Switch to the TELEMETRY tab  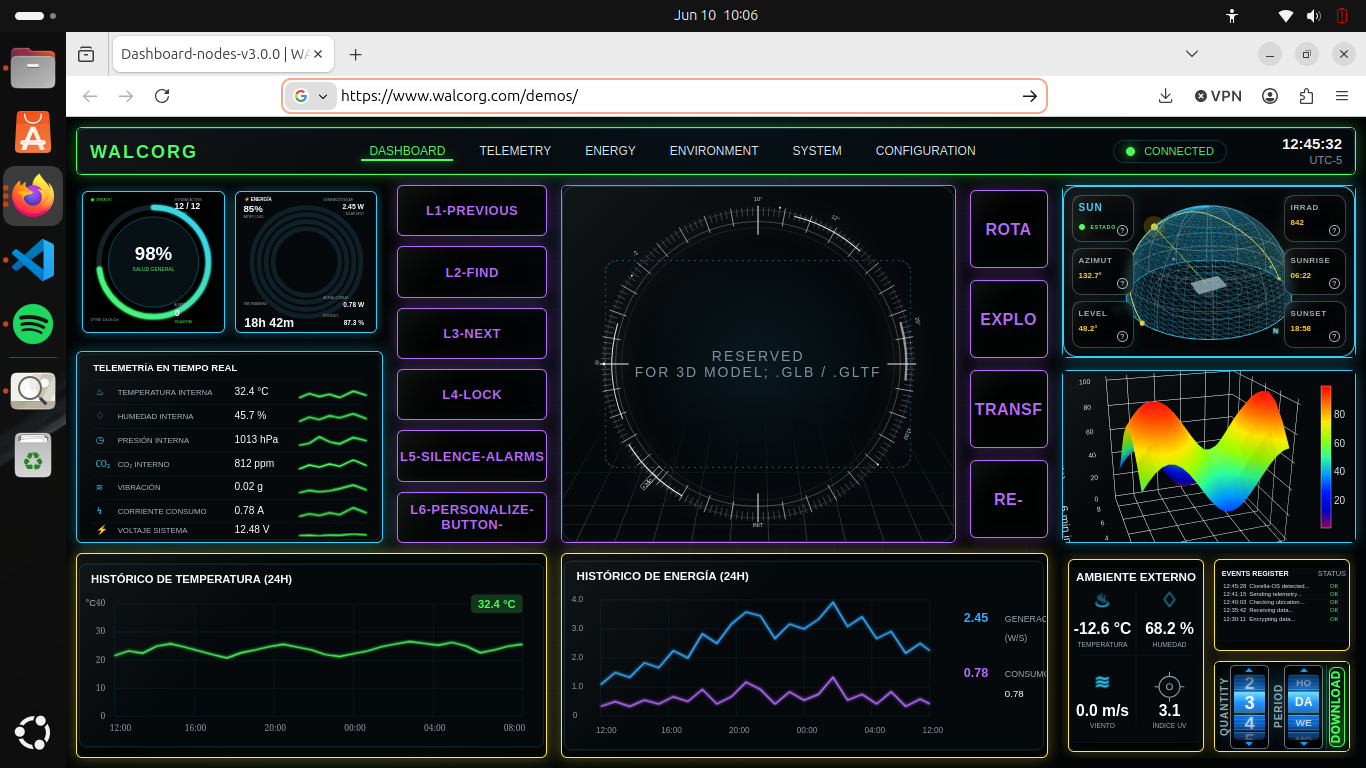click(x=515, y=151)
